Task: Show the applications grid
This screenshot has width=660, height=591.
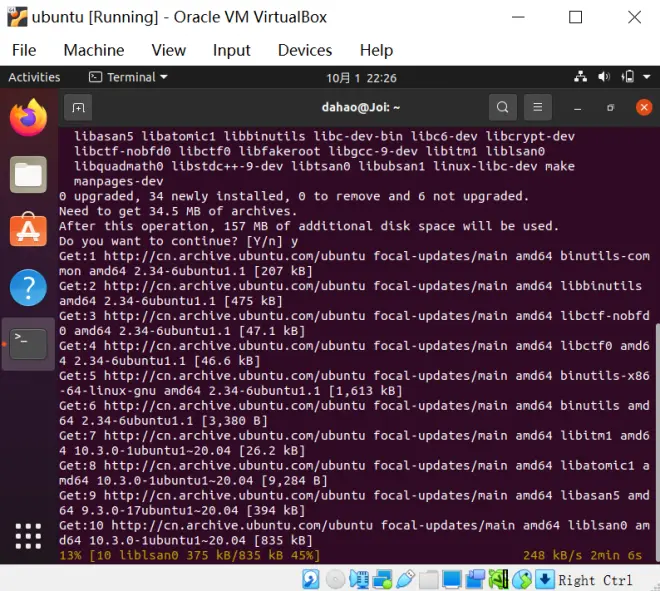Action: click(x=28, y=536)
